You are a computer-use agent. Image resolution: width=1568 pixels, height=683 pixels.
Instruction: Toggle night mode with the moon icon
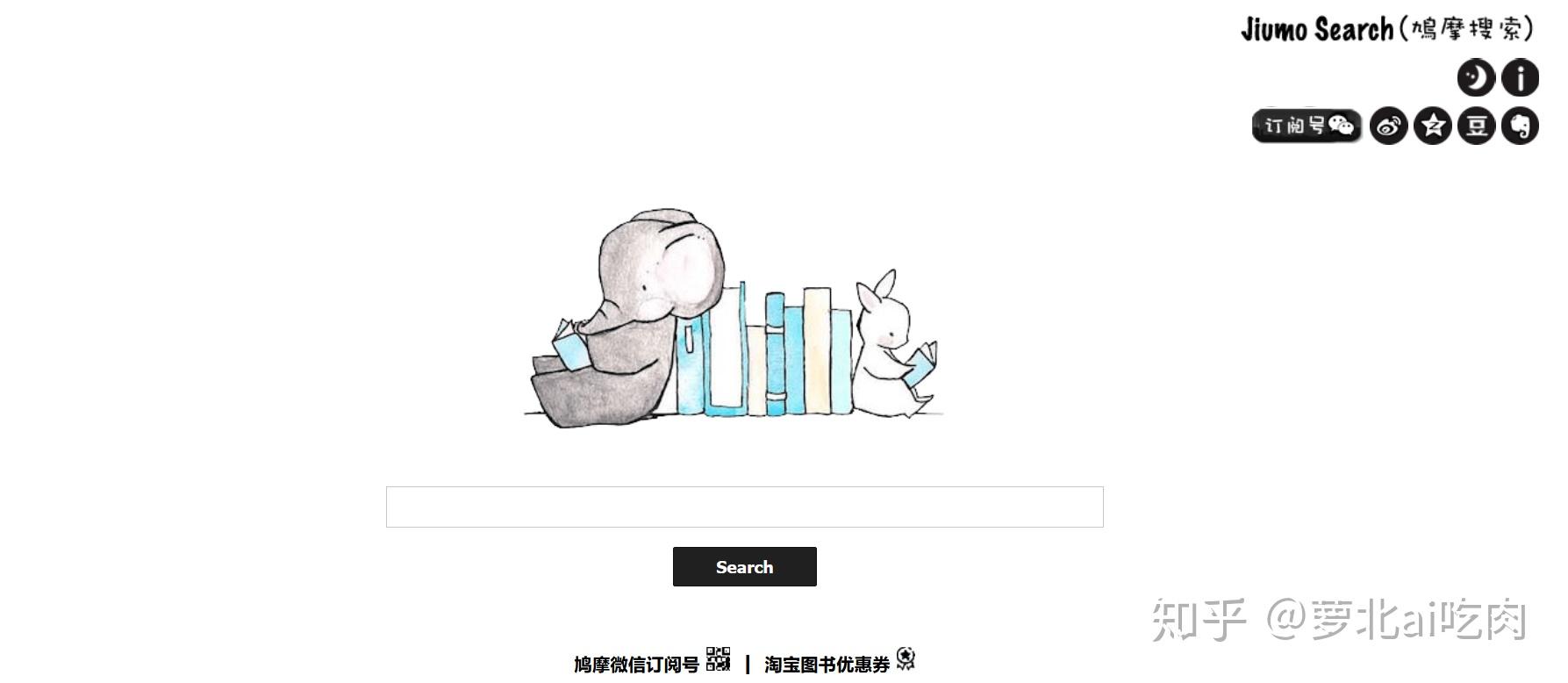coord(1476,77)
